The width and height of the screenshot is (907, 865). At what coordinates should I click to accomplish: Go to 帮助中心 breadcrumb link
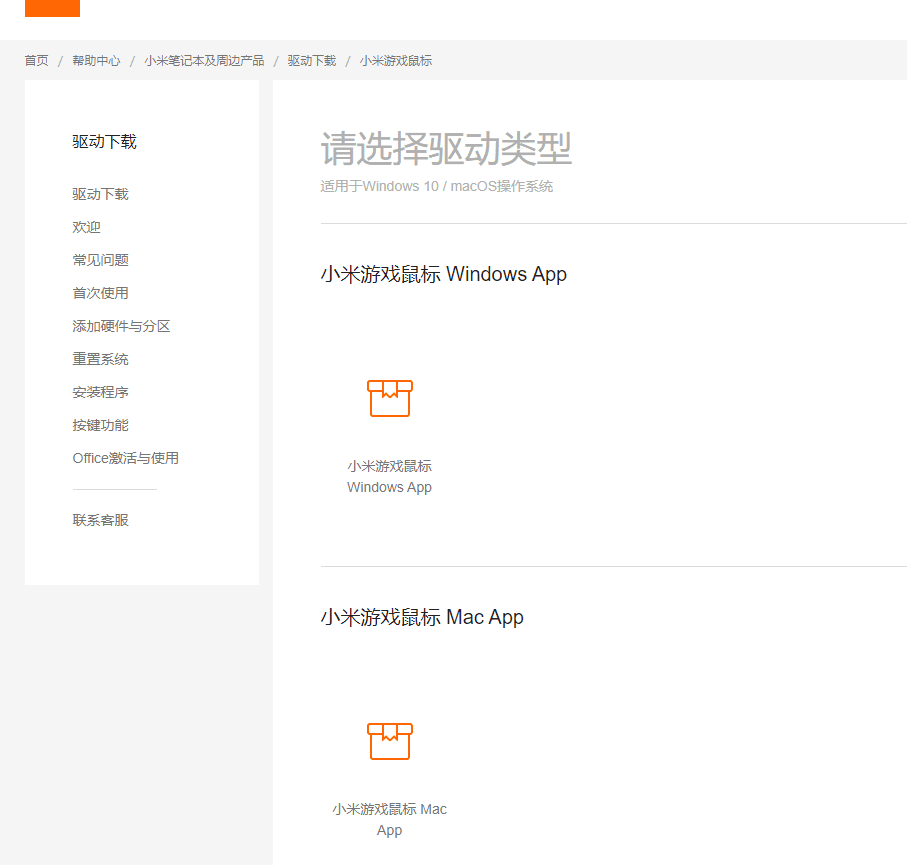(x=96, y=61)
